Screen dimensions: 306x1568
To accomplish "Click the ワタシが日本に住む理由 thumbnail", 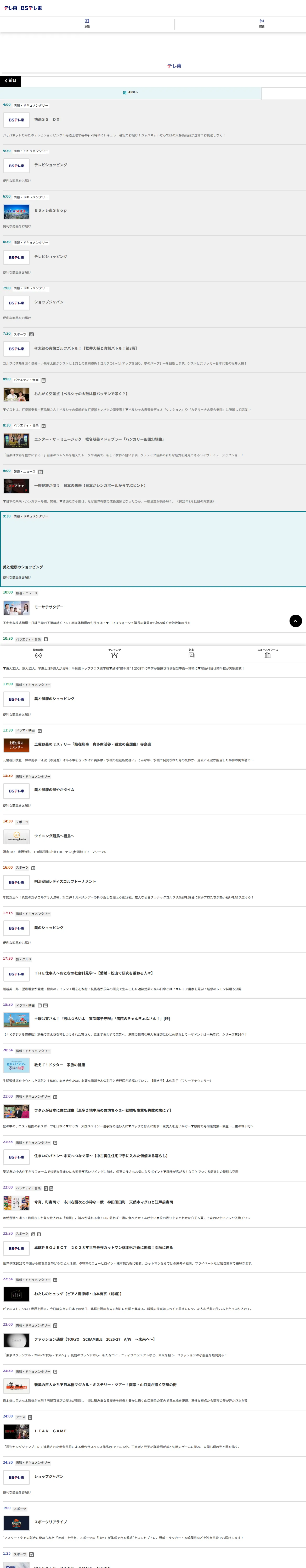I will point(16,1111).
